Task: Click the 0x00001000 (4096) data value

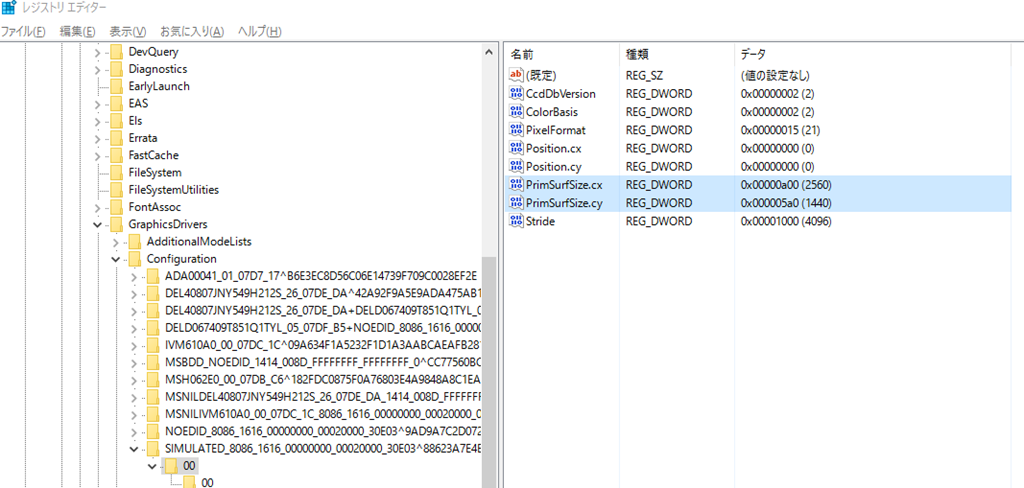Action: (x=786, y=221)
